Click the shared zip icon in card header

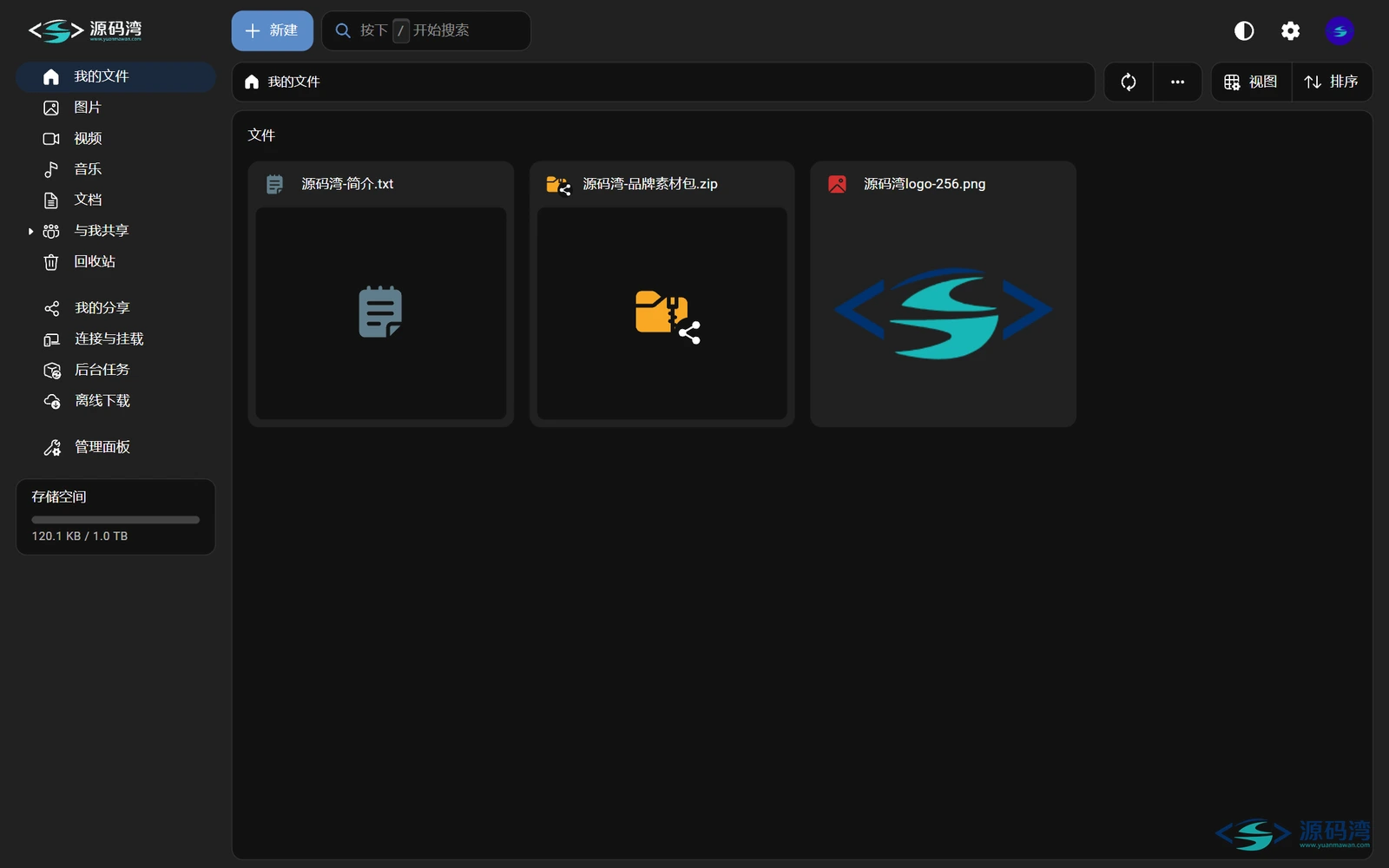558,185
